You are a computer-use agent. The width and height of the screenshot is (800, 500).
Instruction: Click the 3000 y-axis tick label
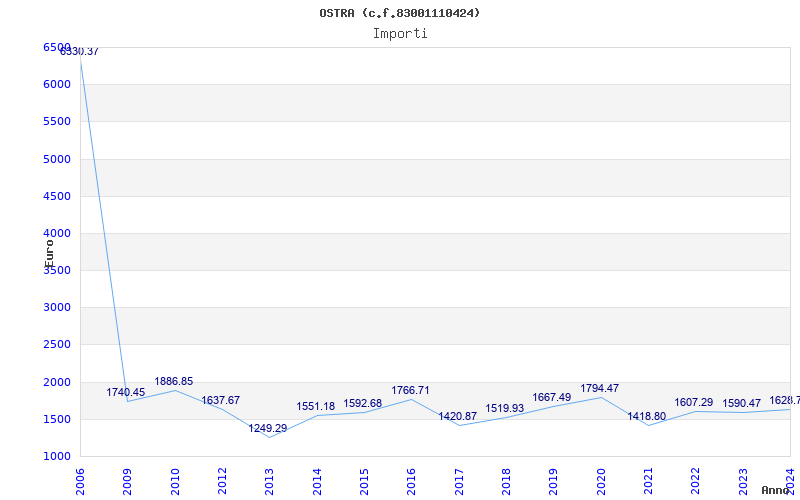(x=57, y=307)
